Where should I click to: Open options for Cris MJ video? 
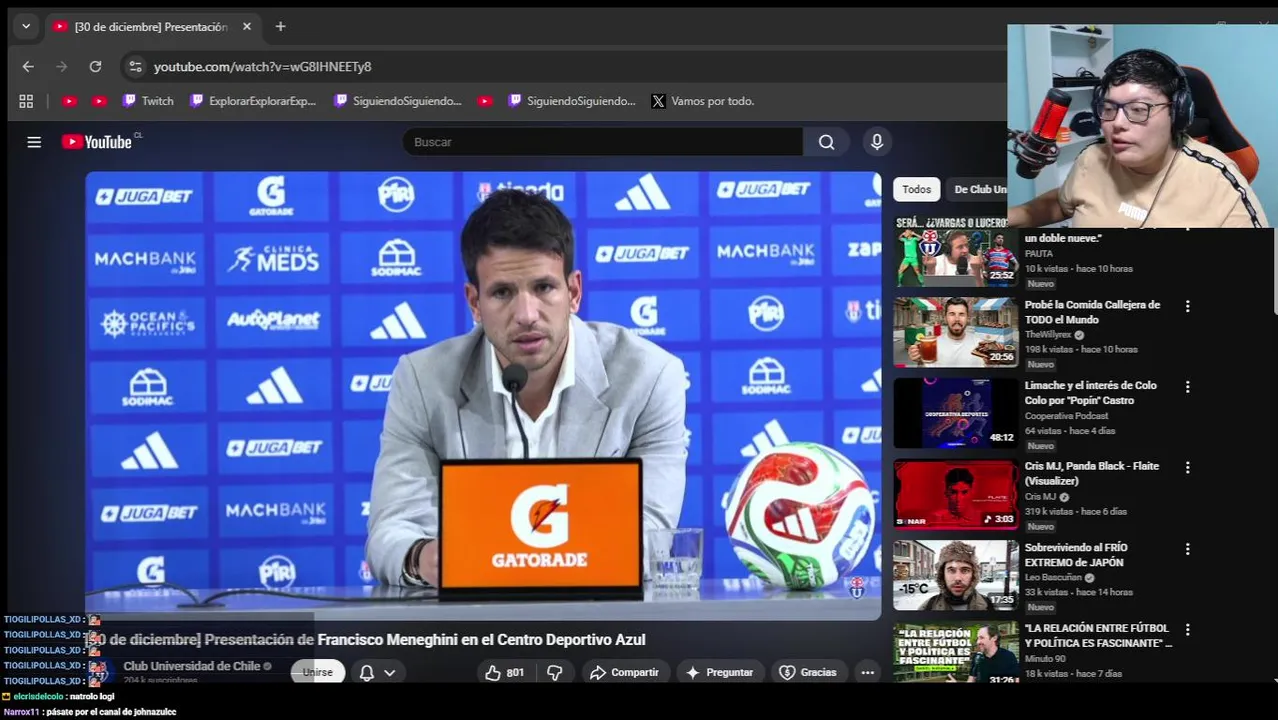[x=1187, y=468]
